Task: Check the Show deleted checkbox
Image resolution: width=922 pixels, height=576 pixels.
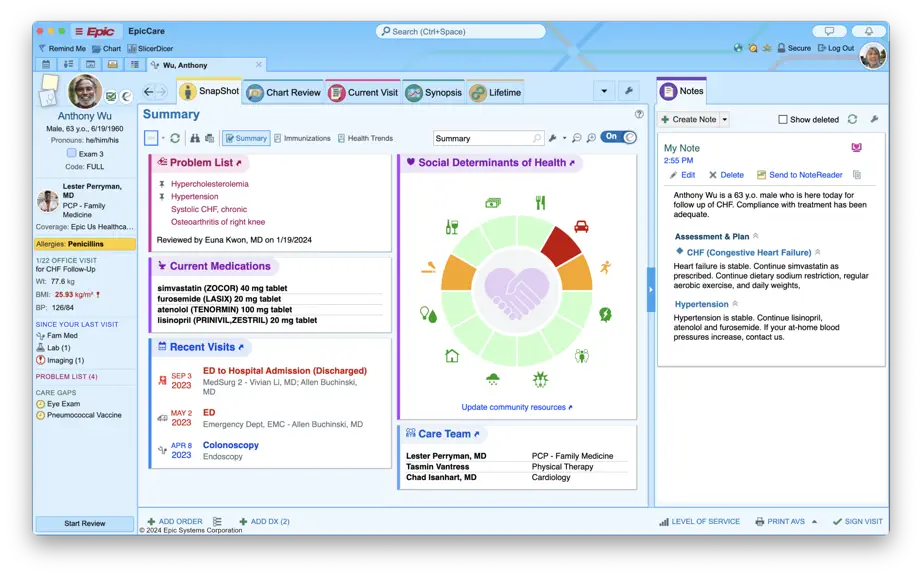Action: [783, 119]
